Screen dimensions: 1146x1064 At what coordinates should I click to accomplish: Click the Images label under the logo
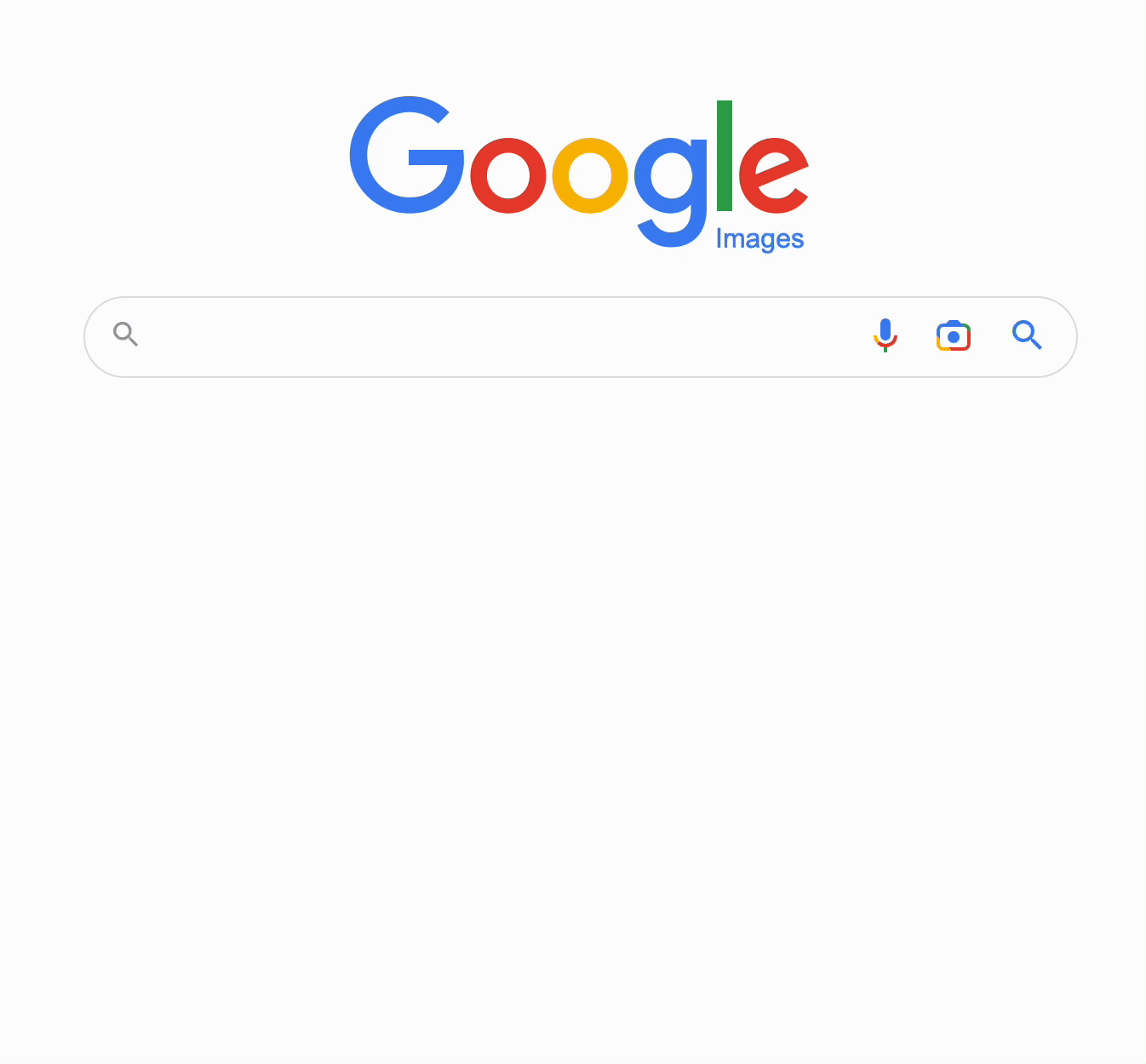click(x=759, y=239)
